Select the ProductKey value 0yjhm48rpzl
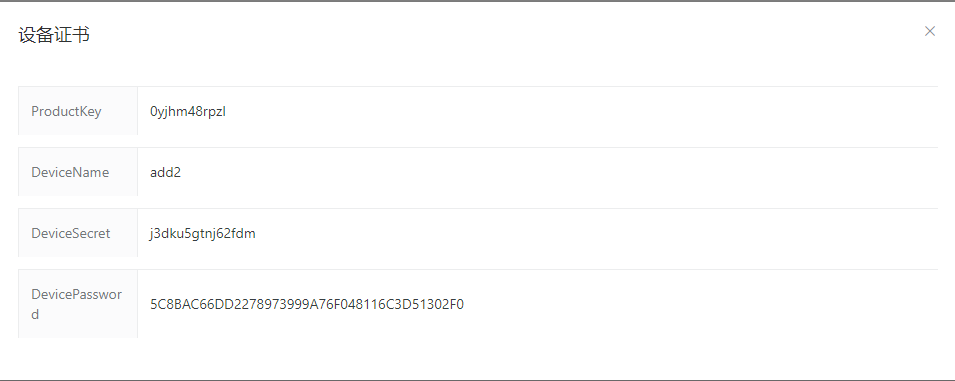 (x=188, y=111)
